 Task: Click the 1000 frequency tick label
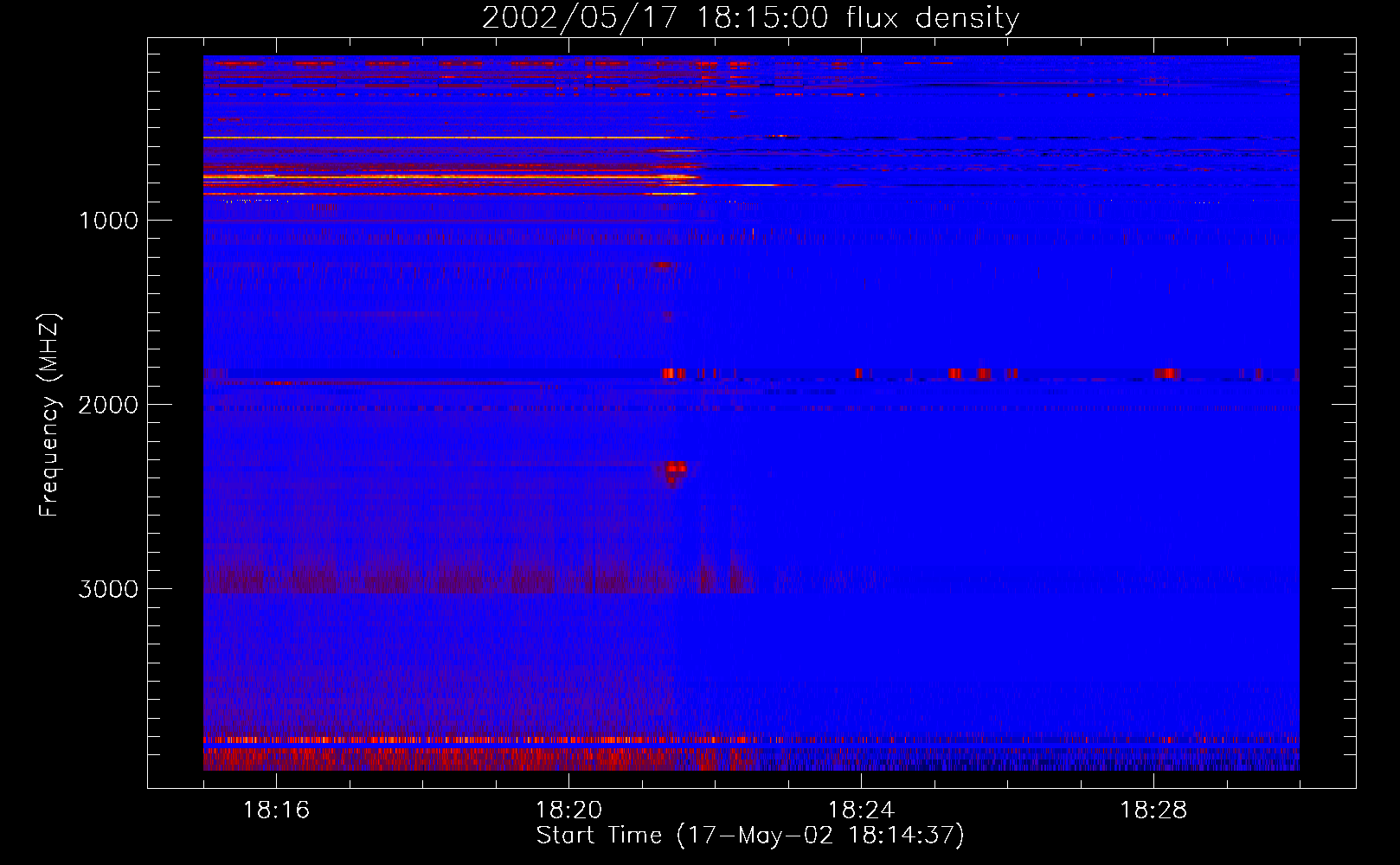click(108, 221)
